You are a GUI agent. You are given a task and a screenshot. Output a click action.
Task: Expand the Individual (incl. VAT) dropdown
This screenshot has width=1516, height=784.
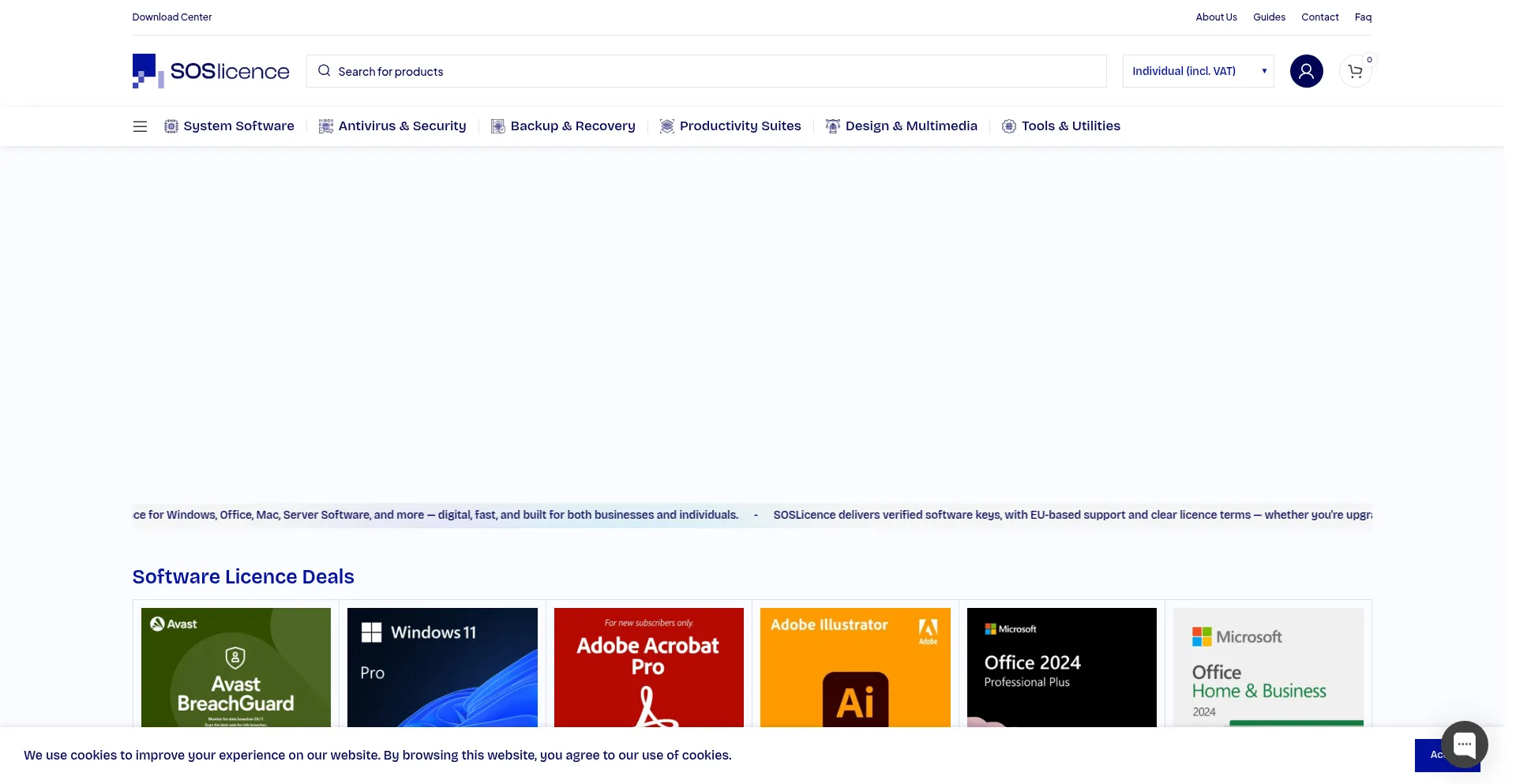click(x=1199, y=71)
